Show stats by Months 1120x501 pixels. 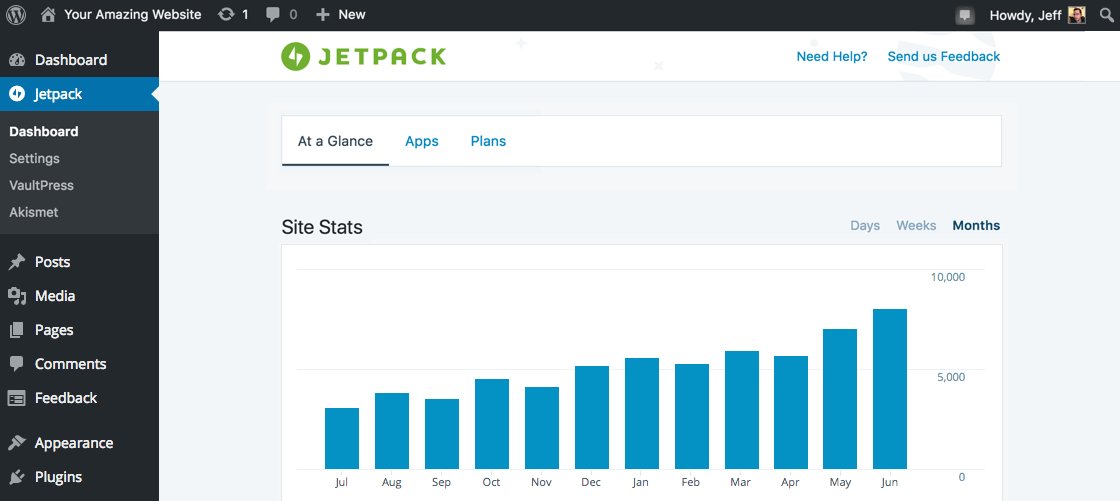[976, 226]
